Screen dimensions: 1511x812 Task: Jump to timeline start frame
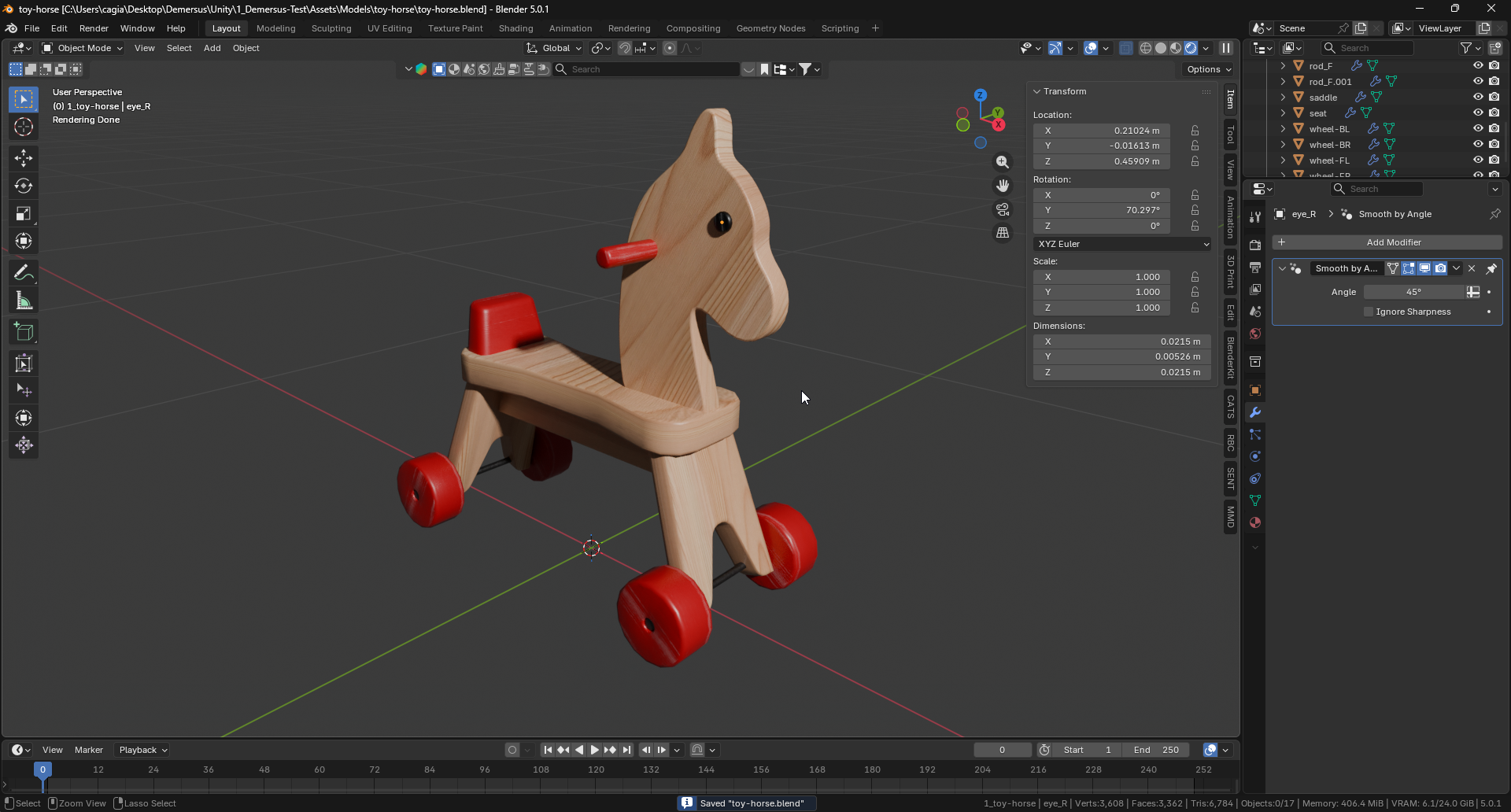pos(548,750)
